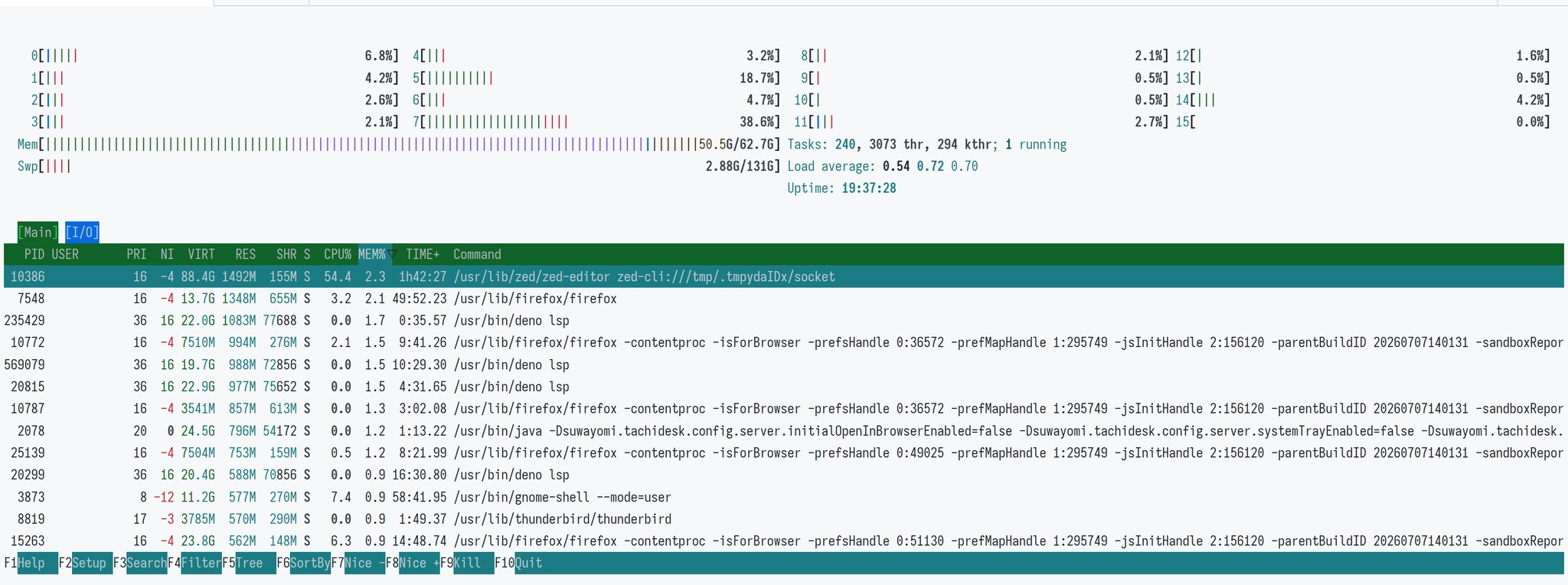Screen dimensions: 1568x585
Task: Click 54.4 CPU% value of zed-editor
Action: coord(338,276)
